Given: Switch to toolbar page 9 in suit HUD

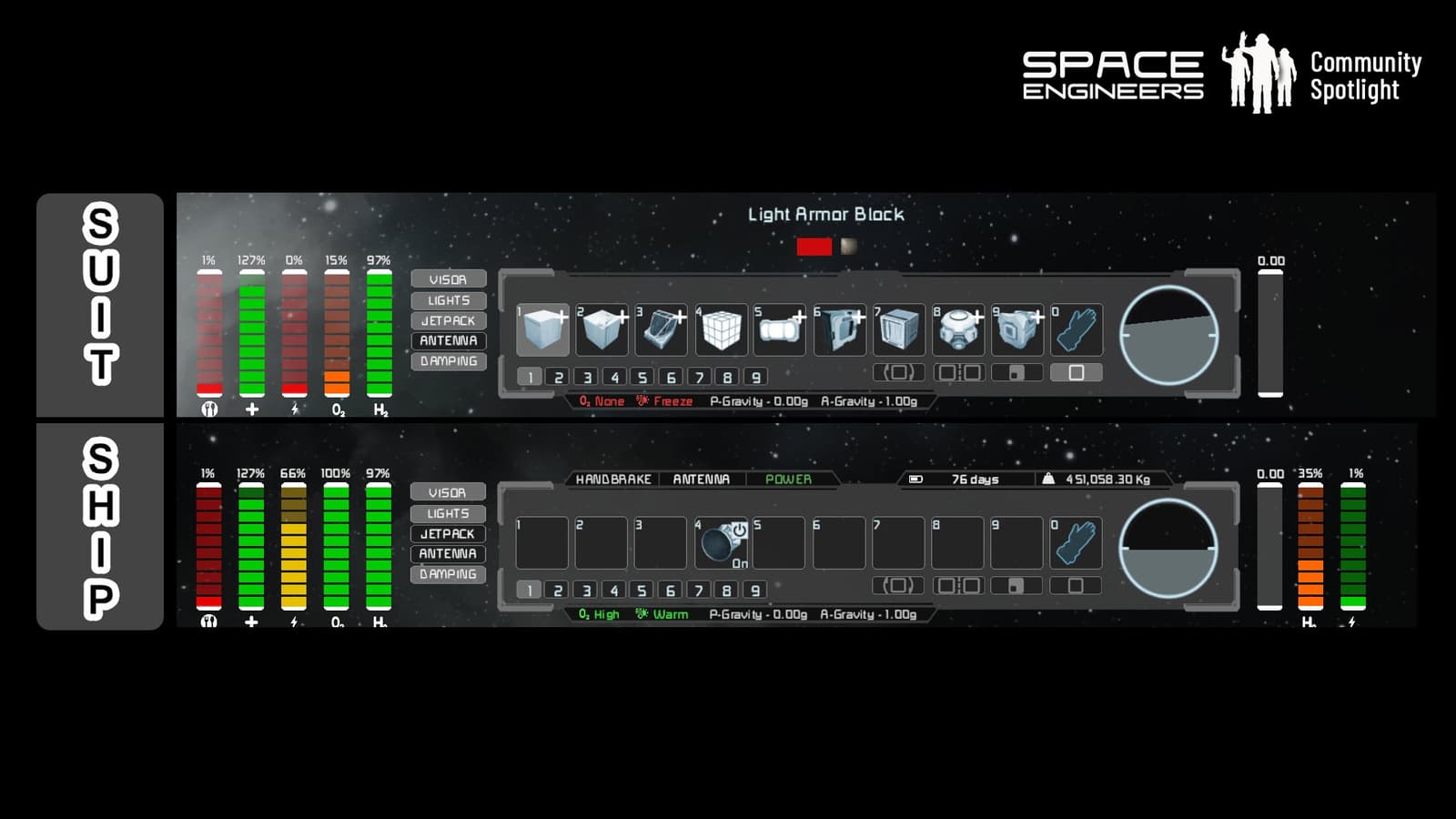Looking at the screenshot, I should (755, 377).
